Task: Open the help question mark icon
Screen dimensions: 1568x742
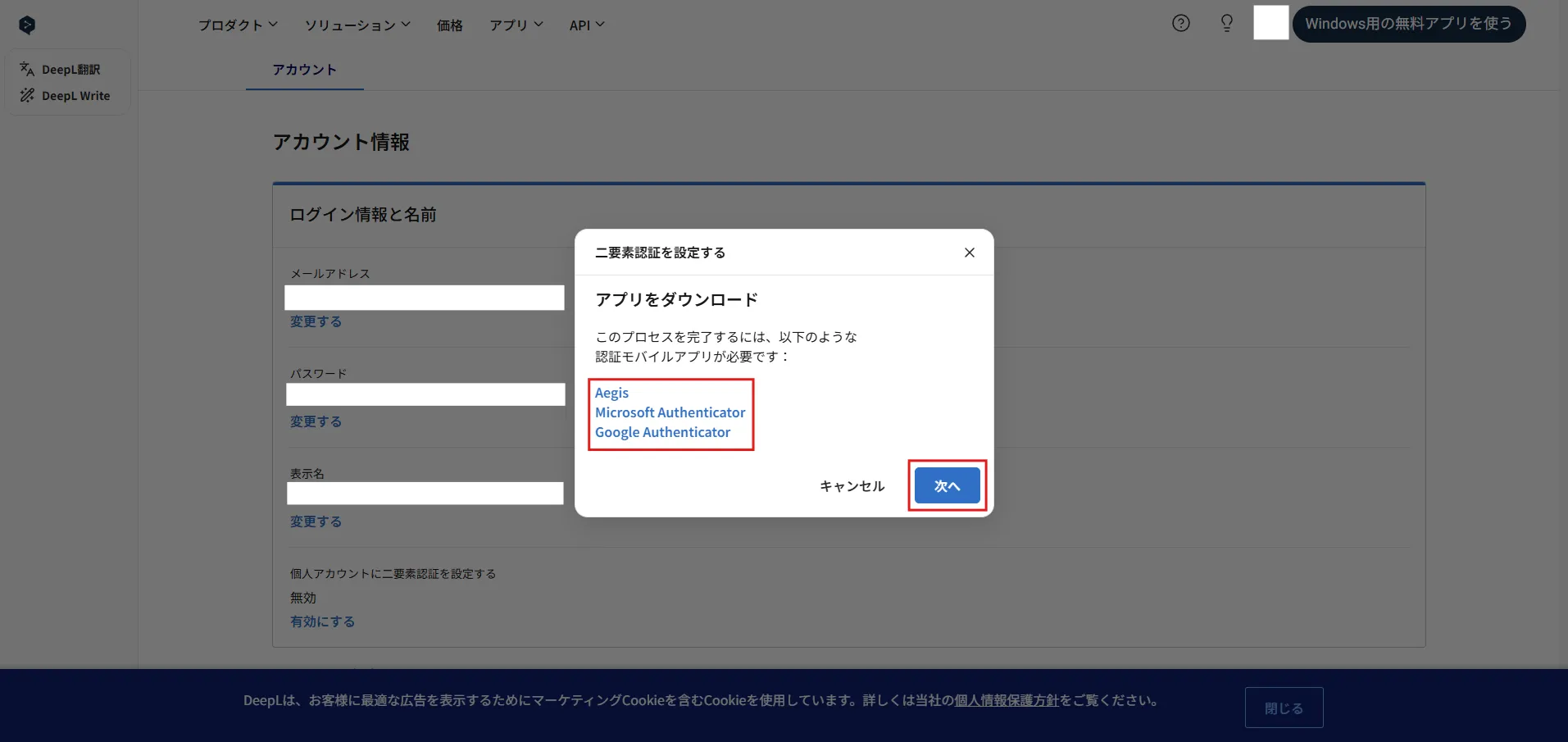Action: 1181,23
